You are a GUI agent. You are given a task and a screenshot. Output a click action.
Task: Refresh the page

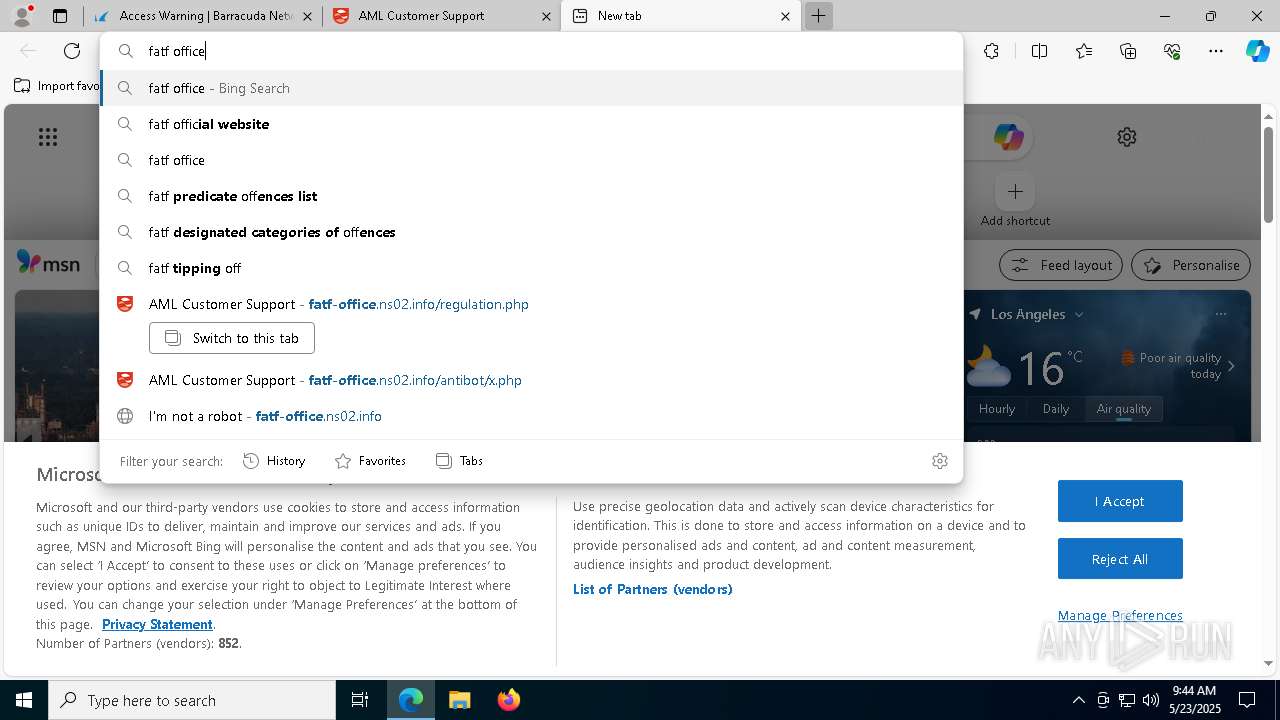click(x=72, y=51)
